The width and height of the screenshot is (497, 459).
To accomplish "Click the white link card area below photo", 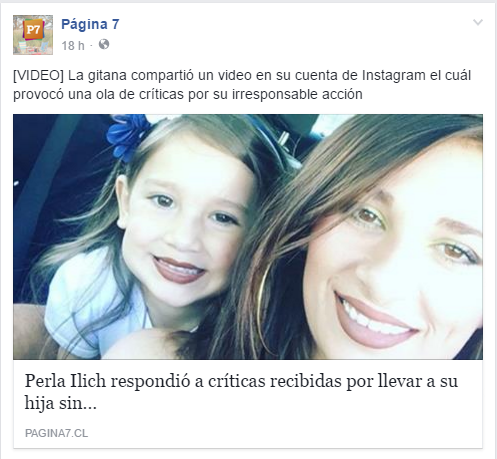I will [248, 403].
